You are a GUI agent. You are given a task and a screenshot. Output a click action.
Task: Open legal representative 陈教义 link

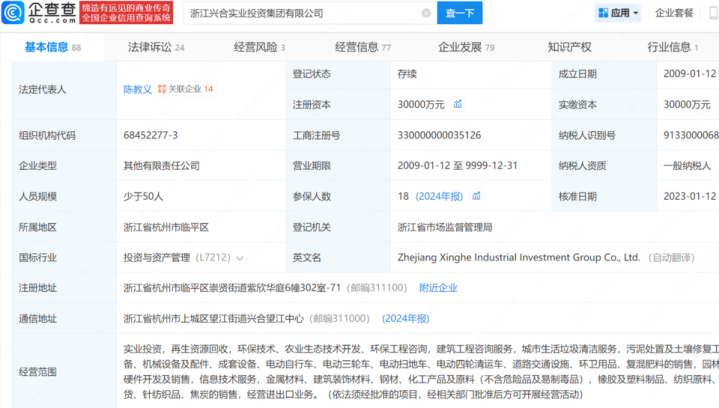point(137,89)
